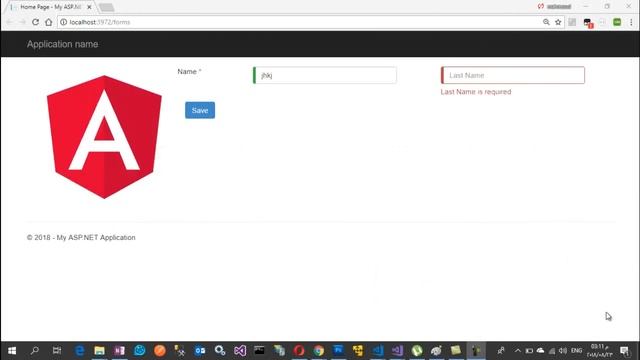640x360 pixels.
Task: Open the sticky notes taskbar icon
Action: (x=456, y=351)
